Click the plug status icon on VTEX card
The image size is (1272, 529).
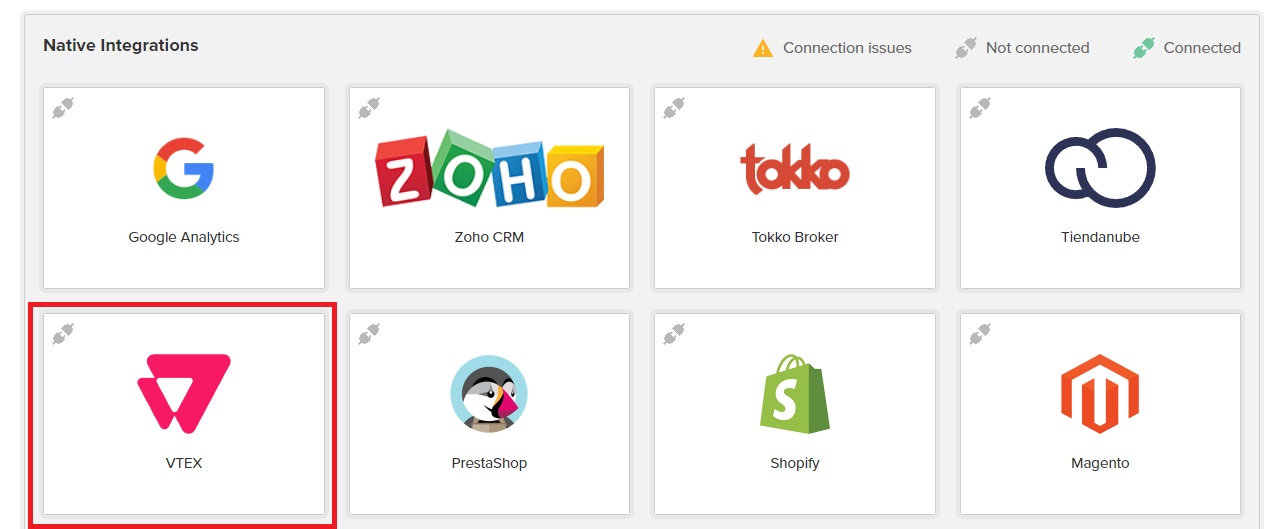point(63,333)
